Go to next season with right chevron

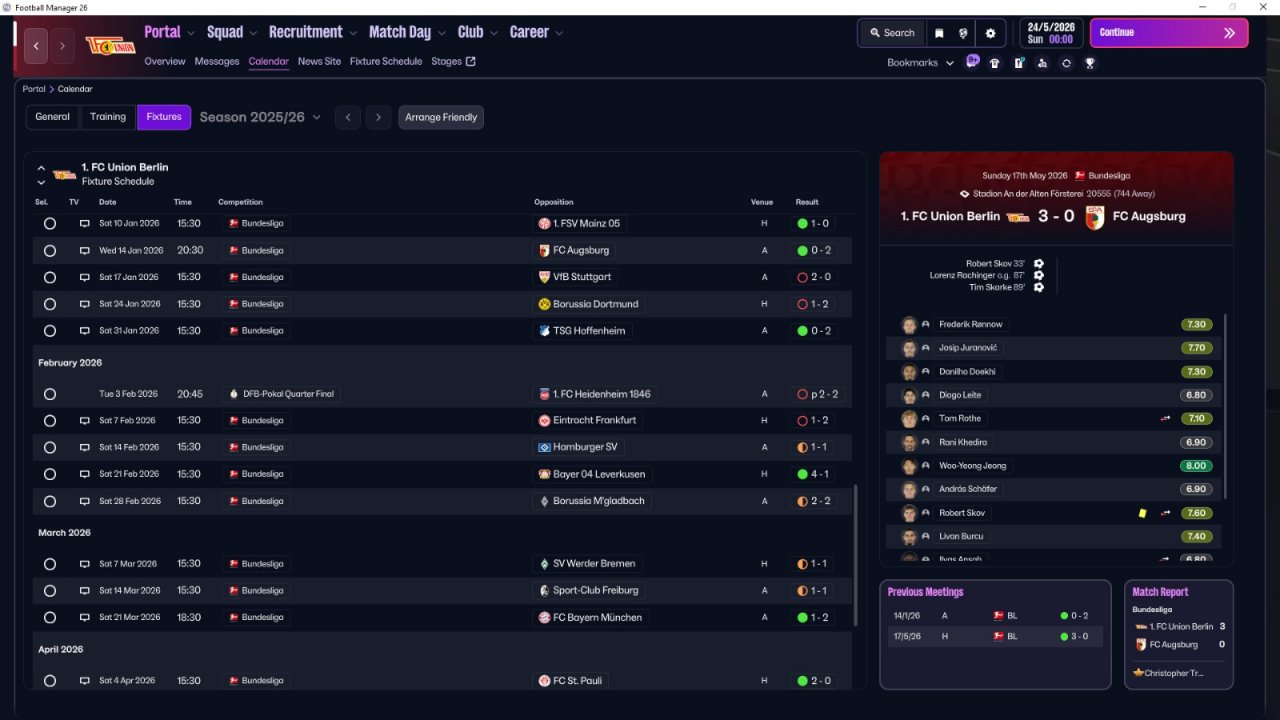pyautogui.click(x=378, y=117)
